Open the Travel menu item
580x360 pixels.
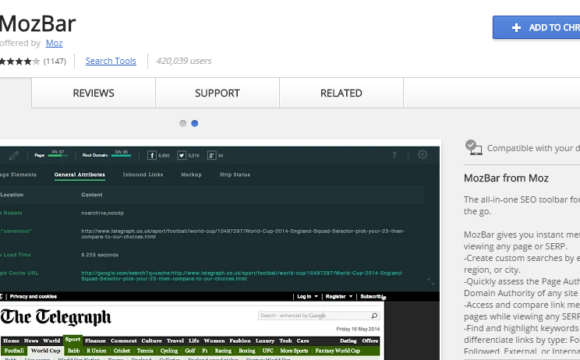pos(175,341)
